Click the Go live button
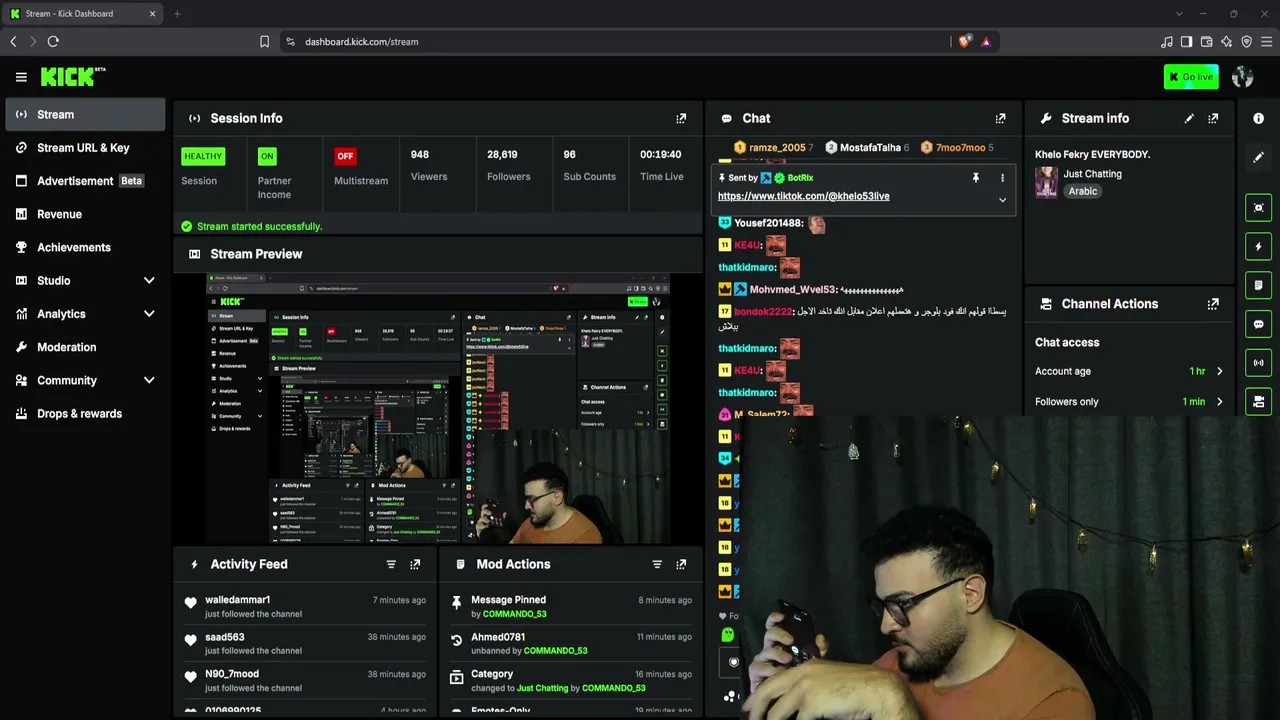Image resolution: width=1280 pixels, height=720 pixels. click(1191, 77)
